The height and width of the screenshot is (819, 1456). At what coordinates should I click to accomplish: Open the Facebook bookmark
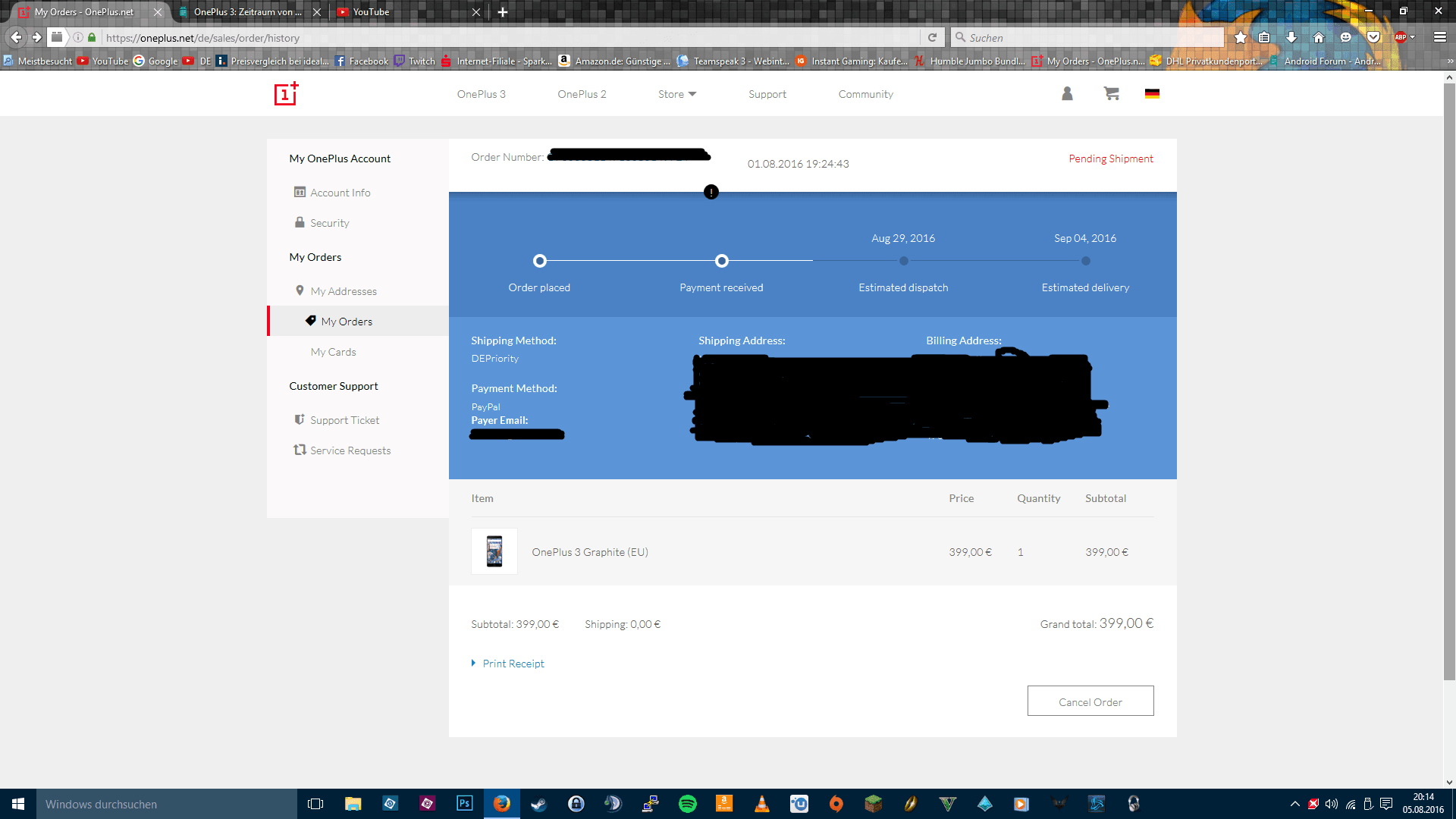pyautogui.click(x=362, y=61)
